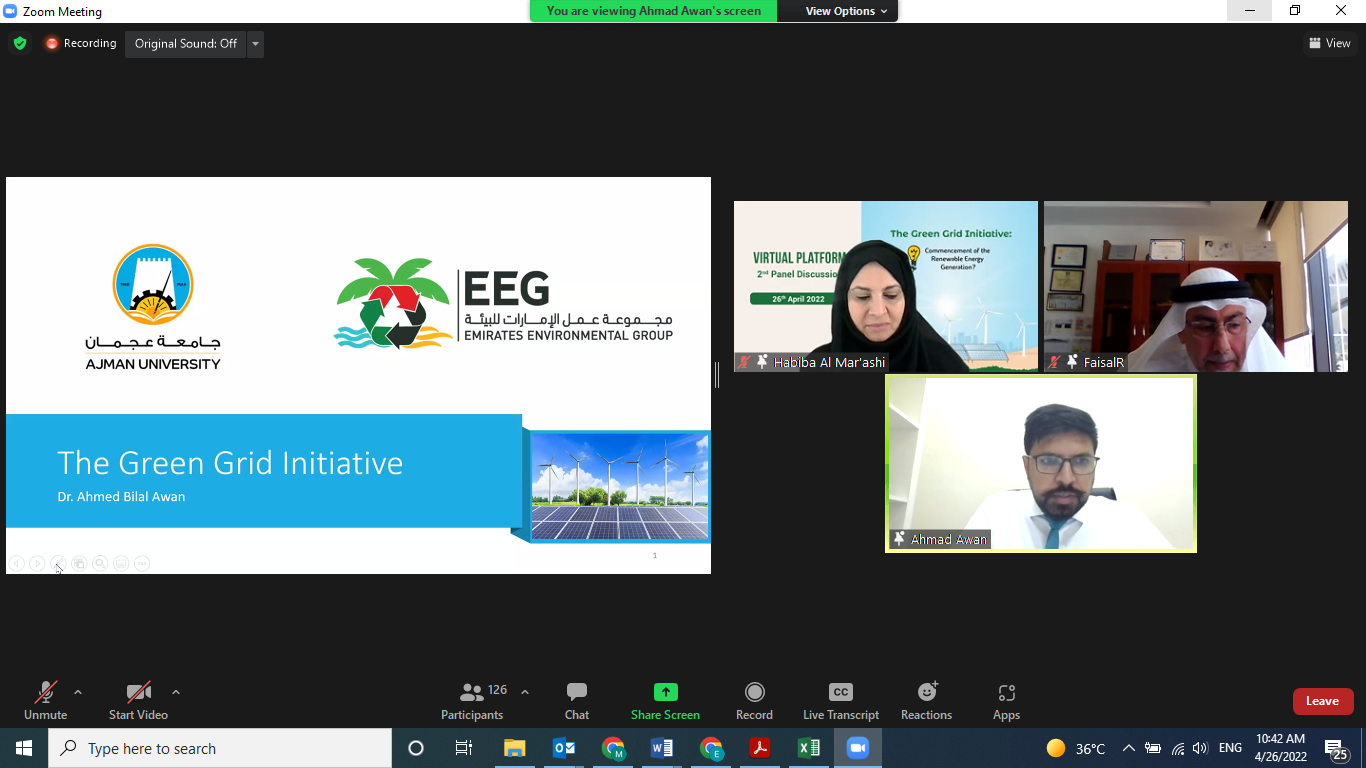Enable Live Transcript captions
Screen dimensions: 1366x768
840,700
